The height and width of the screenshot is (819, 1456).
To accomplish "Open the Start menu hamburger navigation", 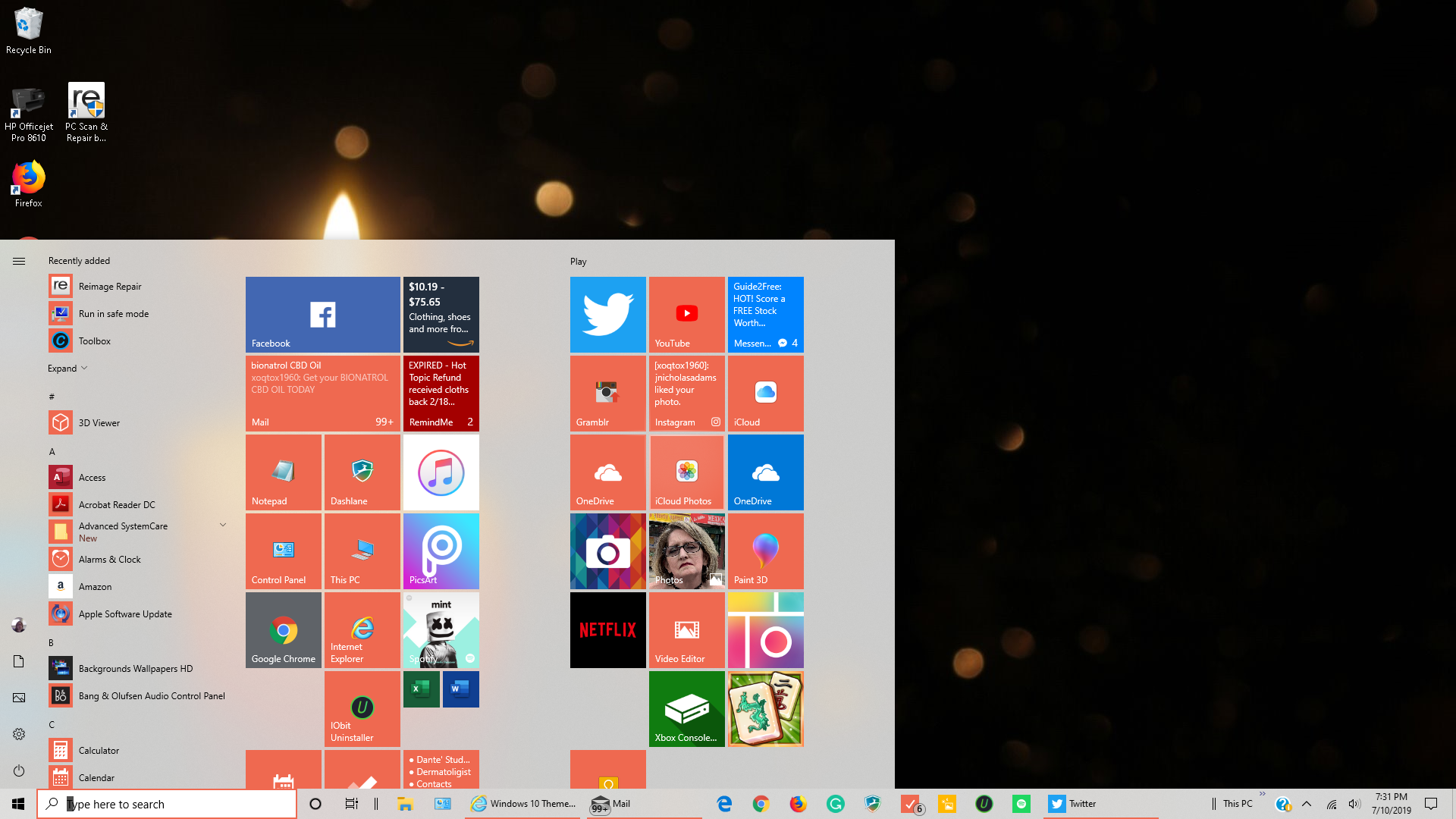I will (18, 260).
